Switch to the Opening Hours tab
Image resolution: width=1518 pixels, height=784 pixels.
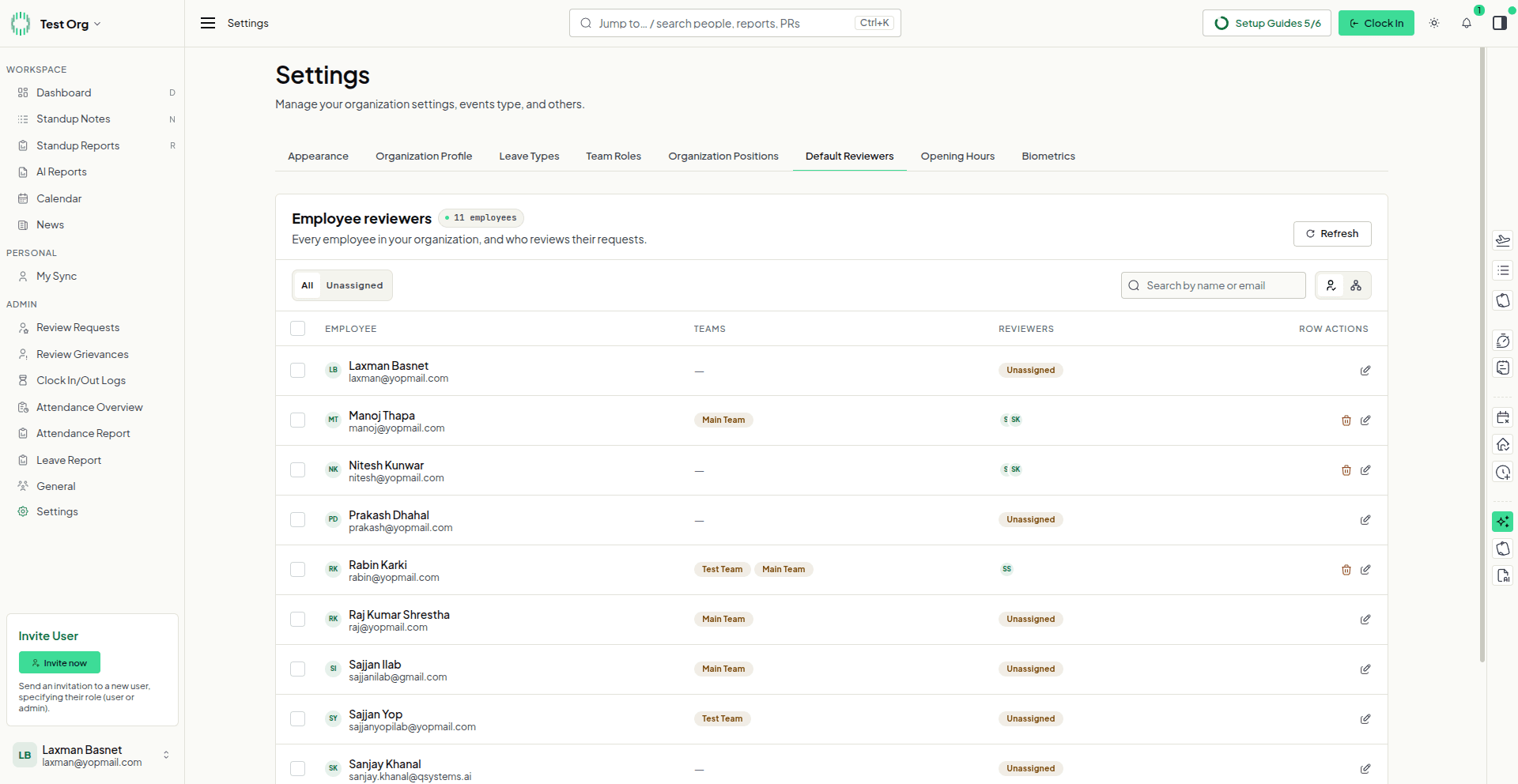(957, 156)
